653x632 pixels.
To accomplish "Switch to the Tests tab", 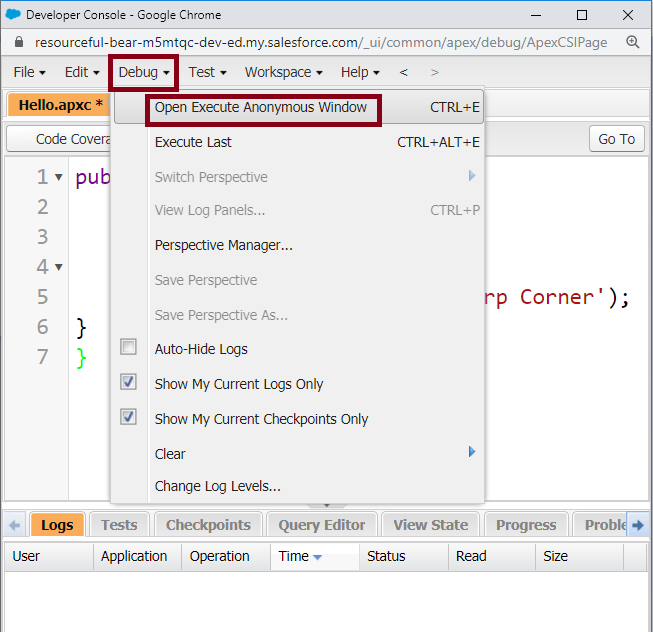I will [x=119, y=525].
